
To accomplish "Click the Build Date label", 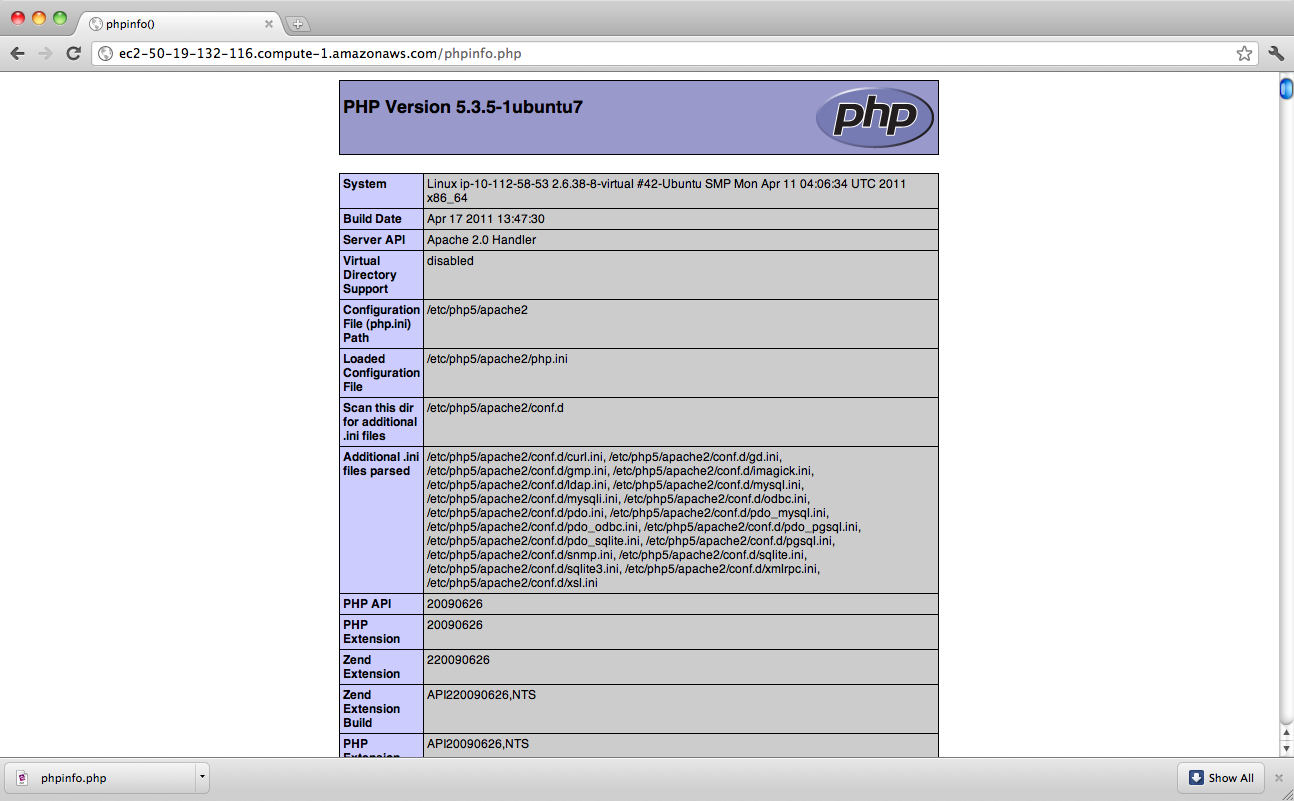I will tap(372, 219).
